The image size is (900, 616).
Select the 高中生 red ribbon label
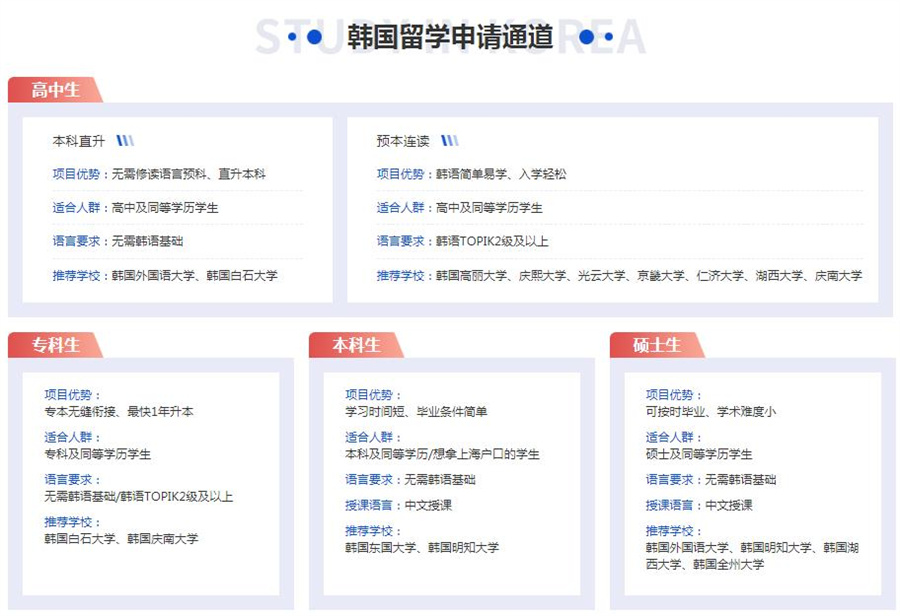(x=55, y=90)
